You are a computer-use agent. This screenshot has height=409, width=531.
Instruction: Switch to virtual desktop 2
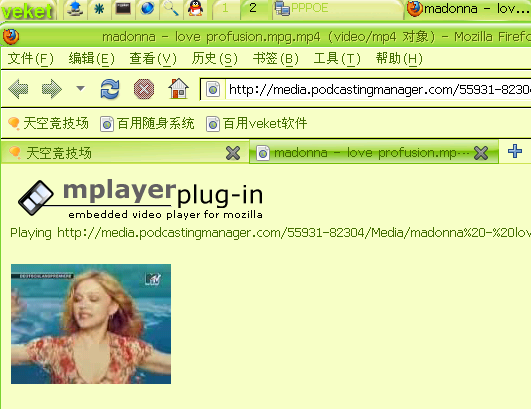(253, 8)
